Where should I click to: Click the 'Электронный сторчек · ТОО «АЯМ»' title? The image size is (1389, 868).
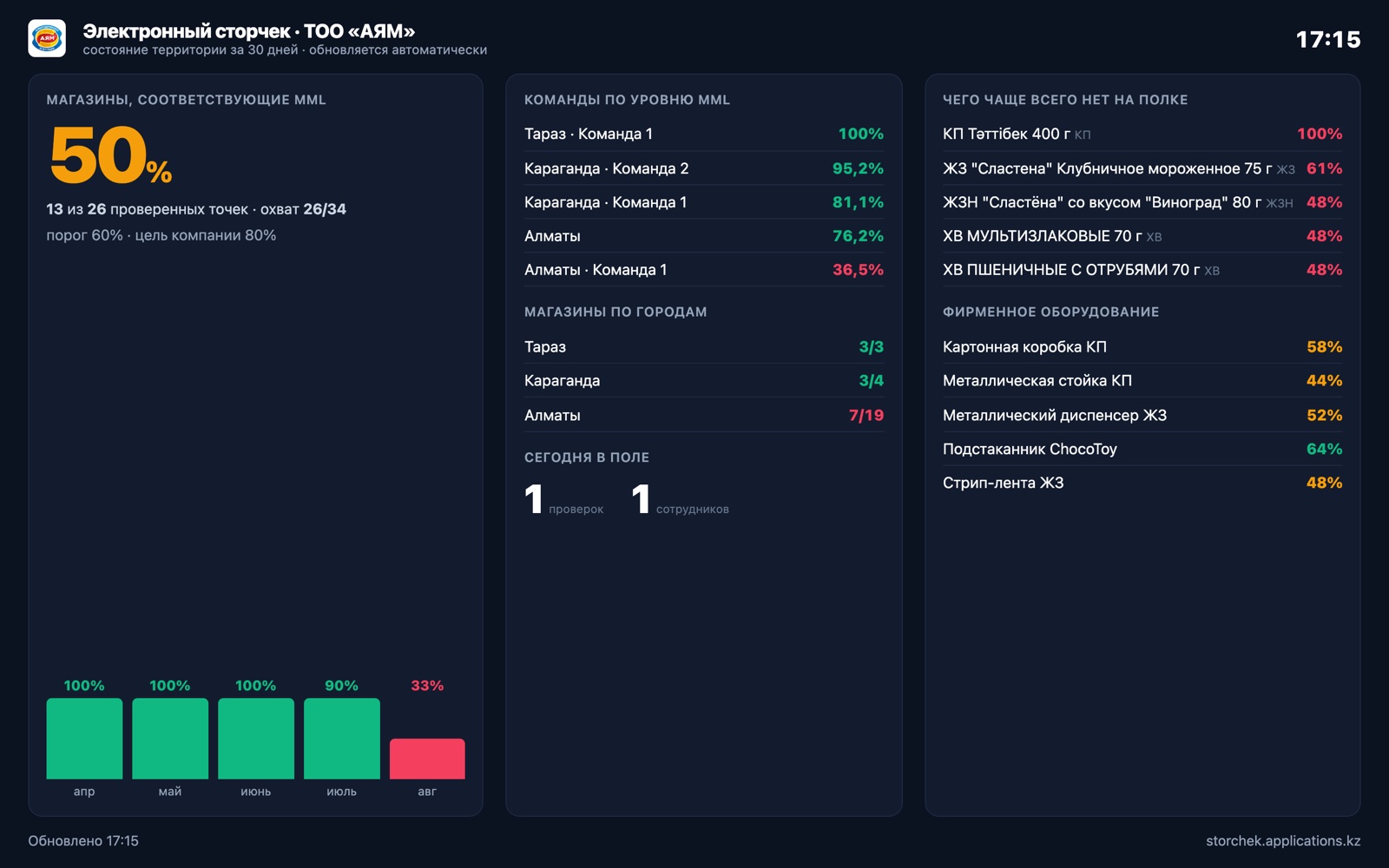click(x=249, y=31)
